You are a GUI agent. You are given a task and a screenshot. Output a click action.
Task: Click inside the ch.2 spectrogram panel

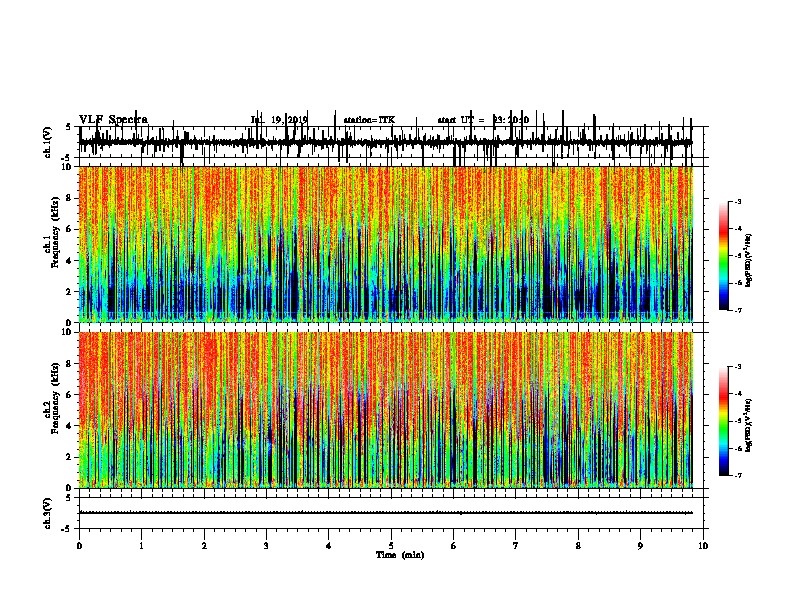coord(386,410)
